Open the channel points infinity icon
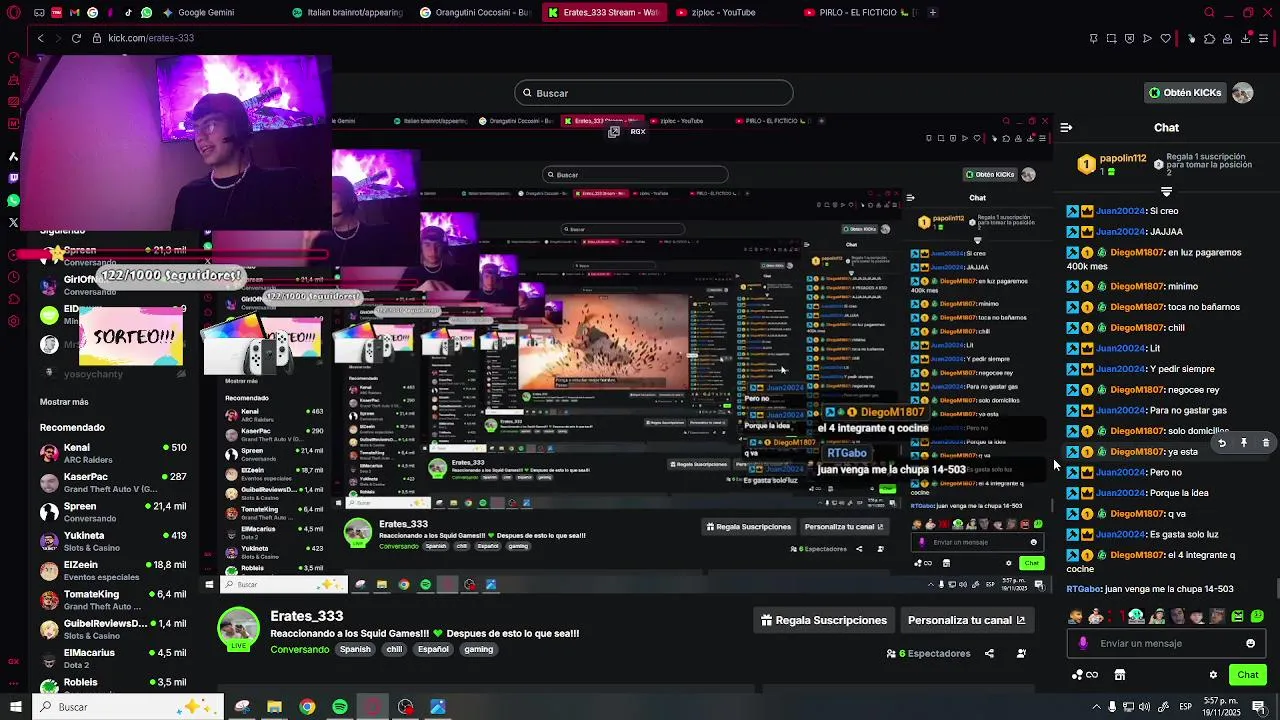Screen dimensions: 1280x720 (1085, 675)
